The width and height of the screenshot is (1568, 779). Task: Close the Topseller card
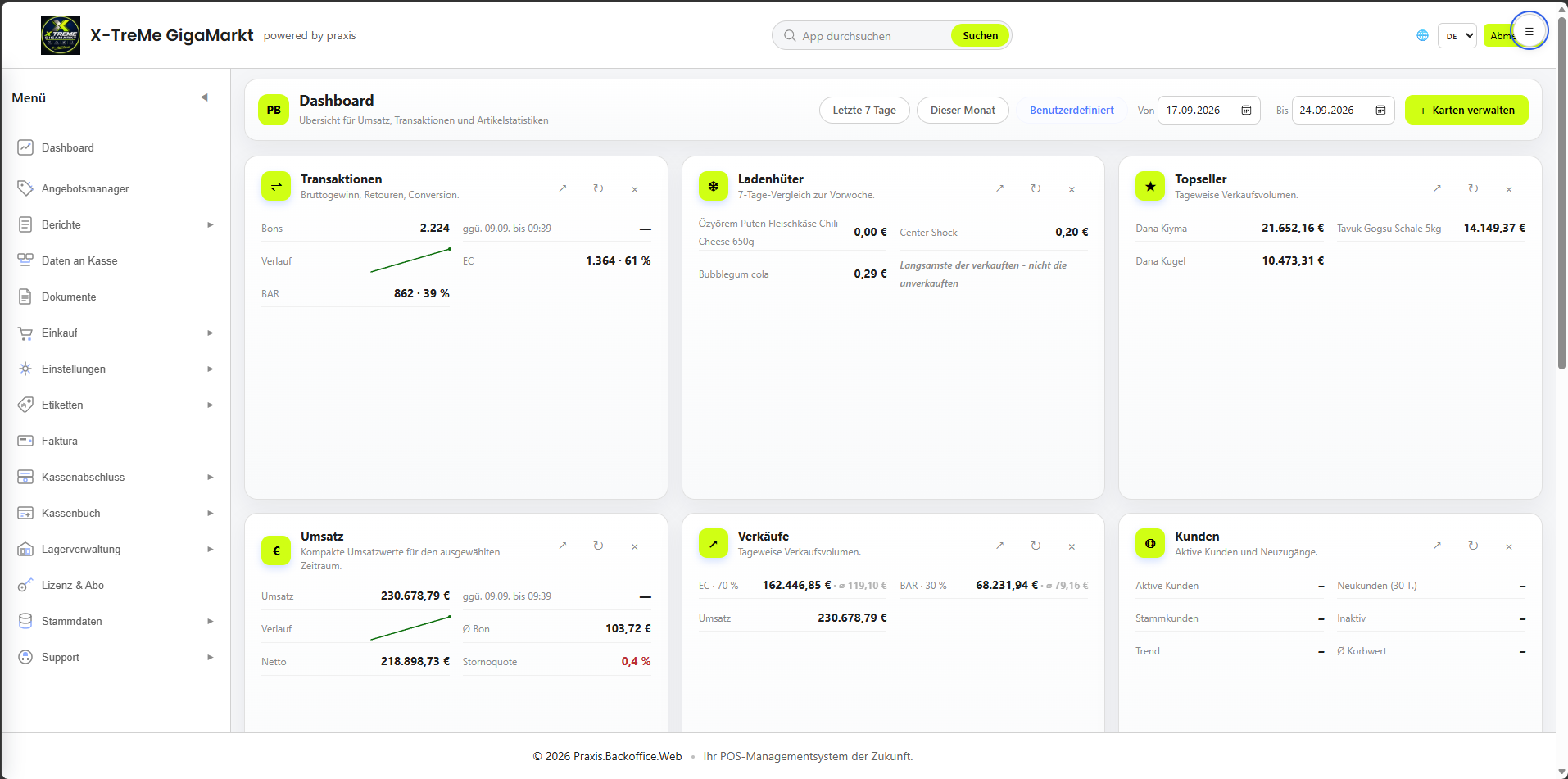point(1509,189)
